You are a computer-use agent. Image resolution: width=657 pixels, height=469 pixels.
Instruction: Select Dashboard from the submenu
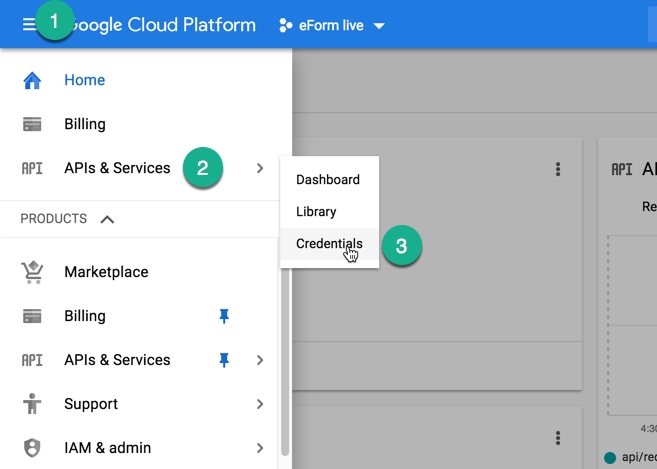click(329, 180)
